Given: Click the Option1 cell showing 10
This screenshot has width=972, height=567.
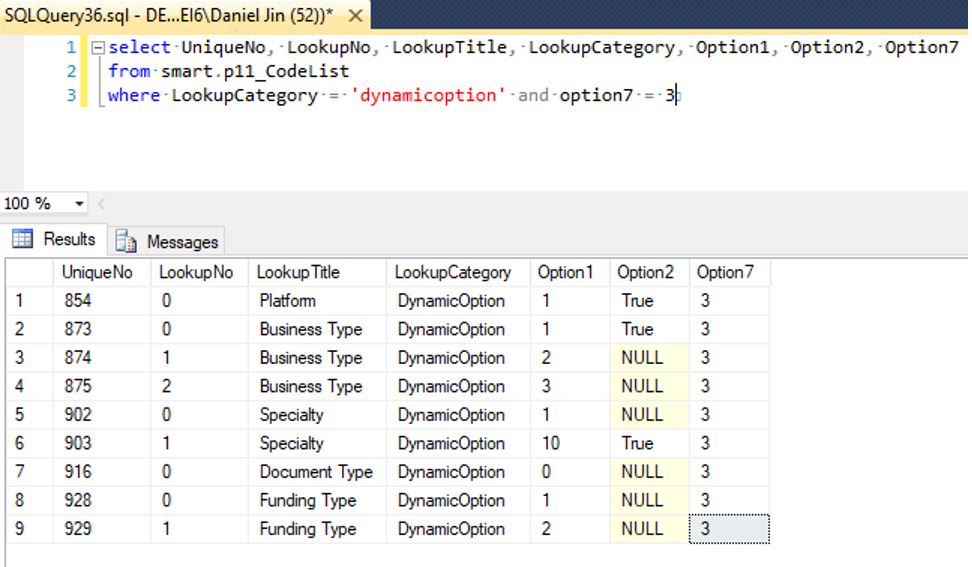Looking at the screenshot, I should click(570, 443).
